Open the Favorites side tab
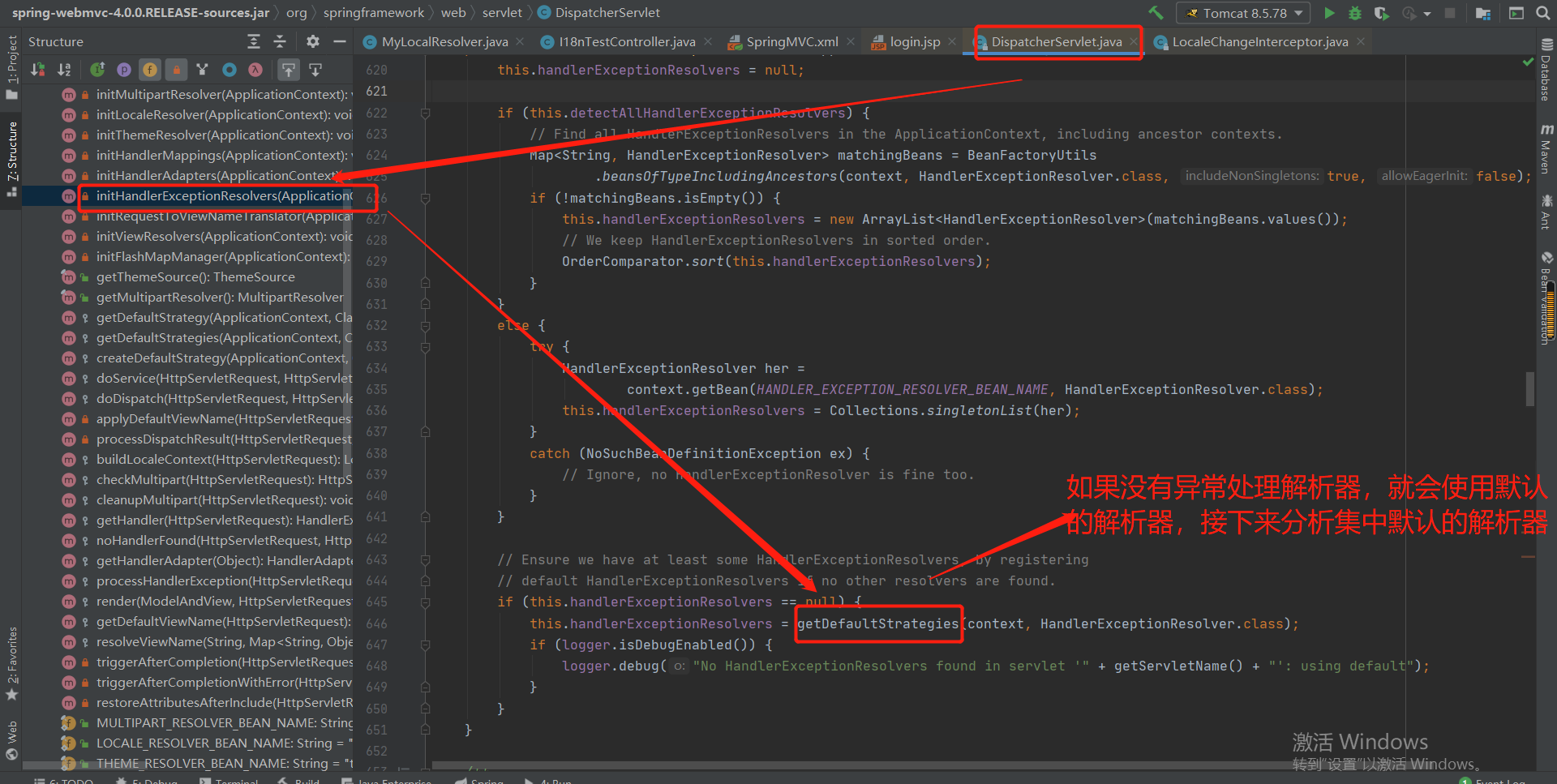Image resolution: width=1557 pixels, height=784 pixels. pos(11,662)
